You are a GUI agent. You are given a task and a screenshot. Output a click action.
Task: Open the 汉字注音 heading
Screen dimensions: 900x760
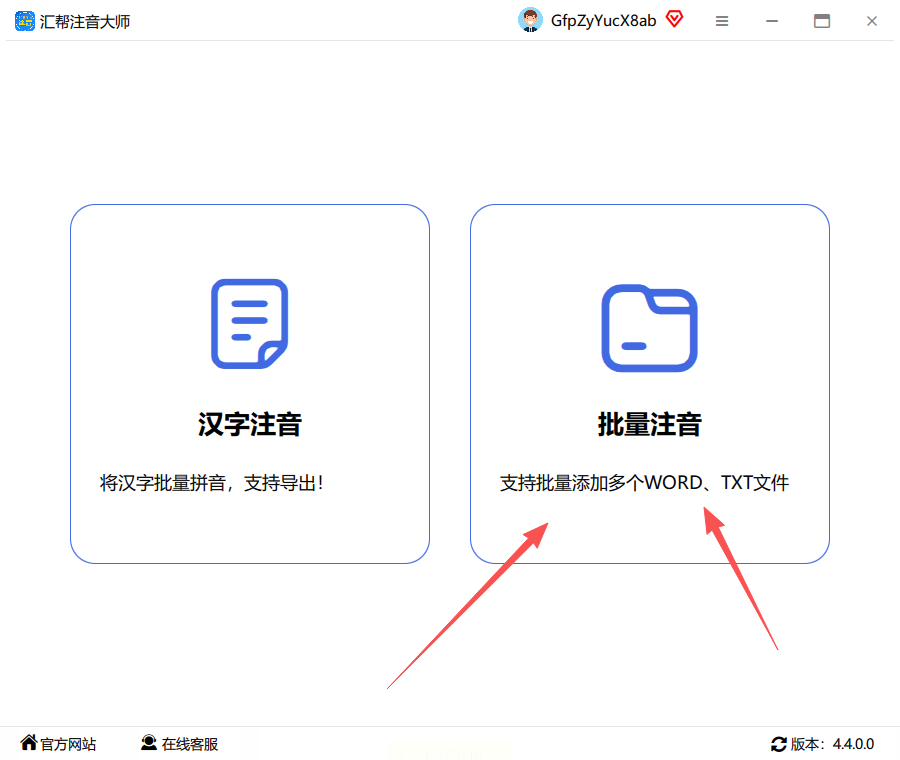coord(250,424)
